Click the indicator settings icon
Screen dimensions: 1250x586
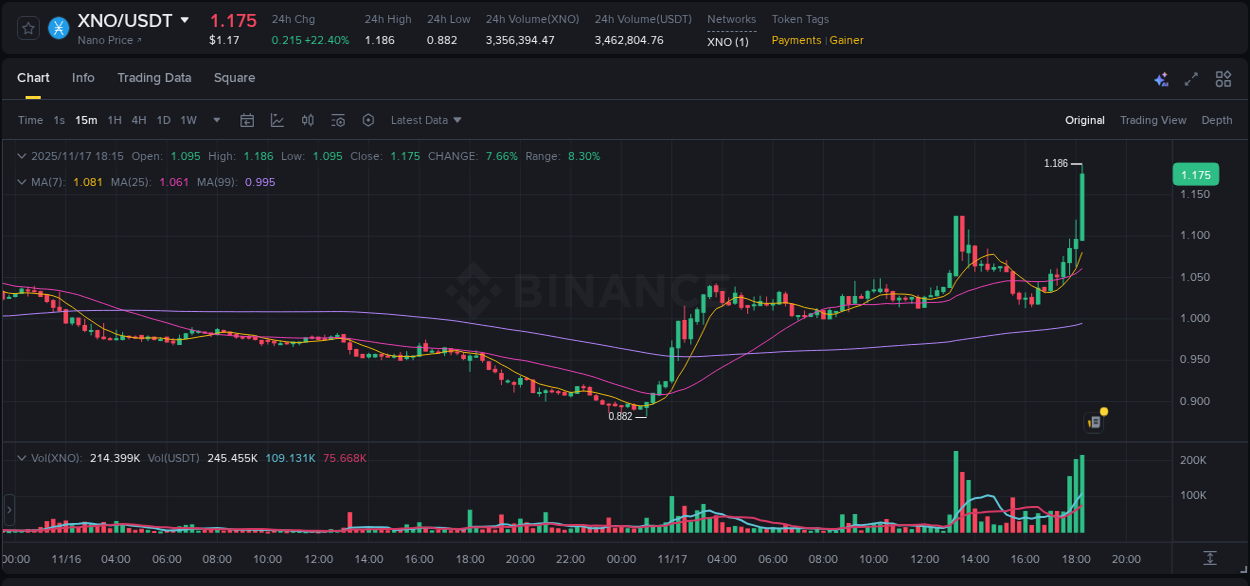tap(338, 120)
